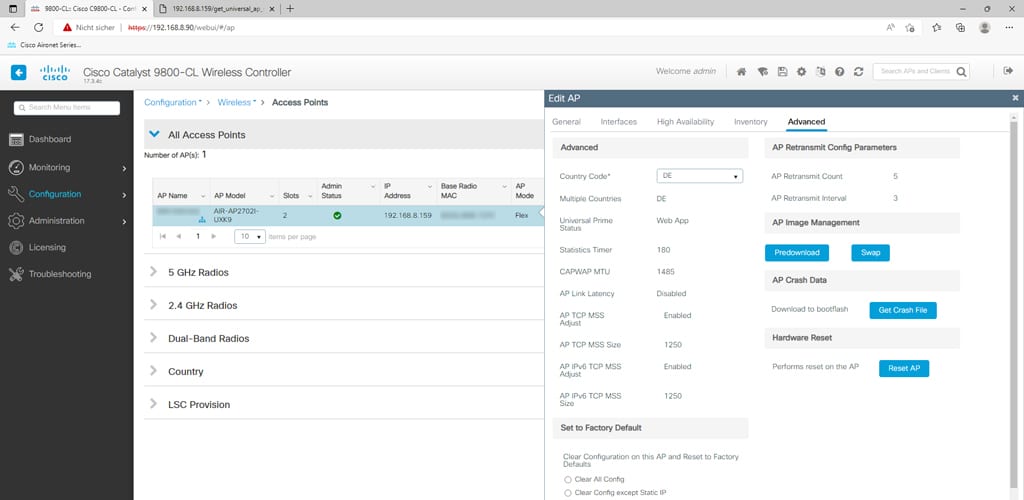This screenshot has width=1024, height=500.
Task: Collapse All Access Points section
Action: (x=154, y=134)
